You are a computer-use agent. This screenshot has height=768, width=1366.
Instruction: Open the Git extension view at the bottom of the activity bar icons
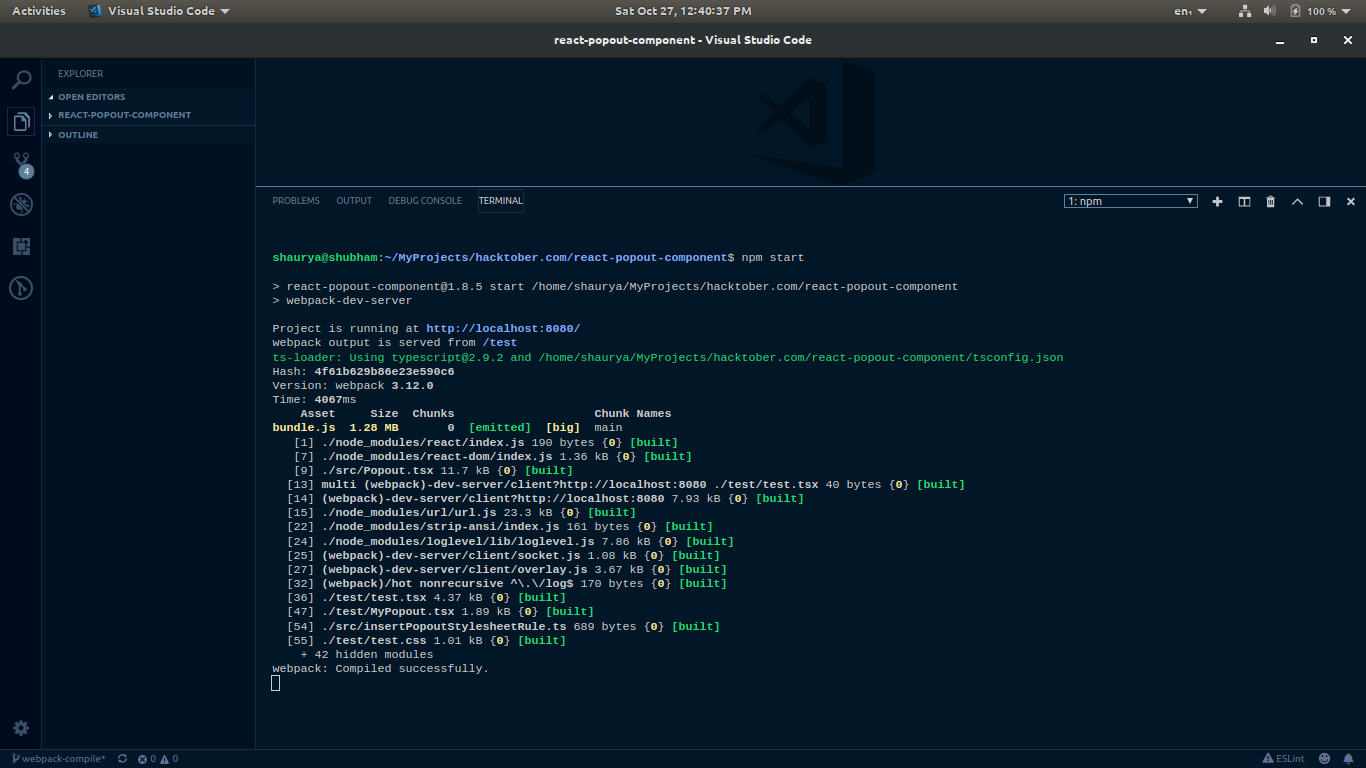[x=21, y=289]
